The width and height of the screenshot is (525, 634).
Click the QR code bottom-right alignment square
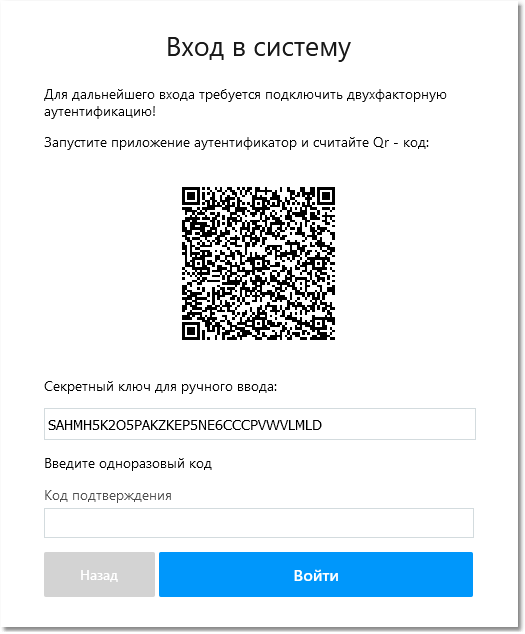click(x=318, y=323)
